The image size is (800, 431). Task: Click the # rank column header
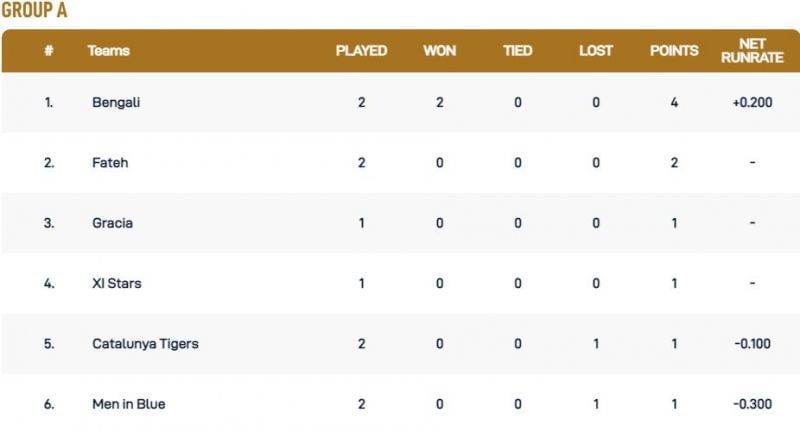click(x=48, y=51)
